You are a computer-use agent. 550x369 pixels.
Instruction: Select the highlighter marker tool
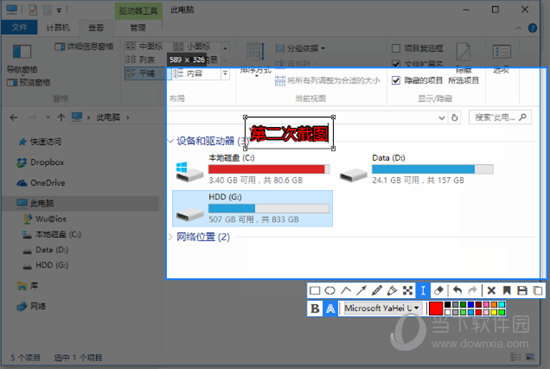point(392,290)
